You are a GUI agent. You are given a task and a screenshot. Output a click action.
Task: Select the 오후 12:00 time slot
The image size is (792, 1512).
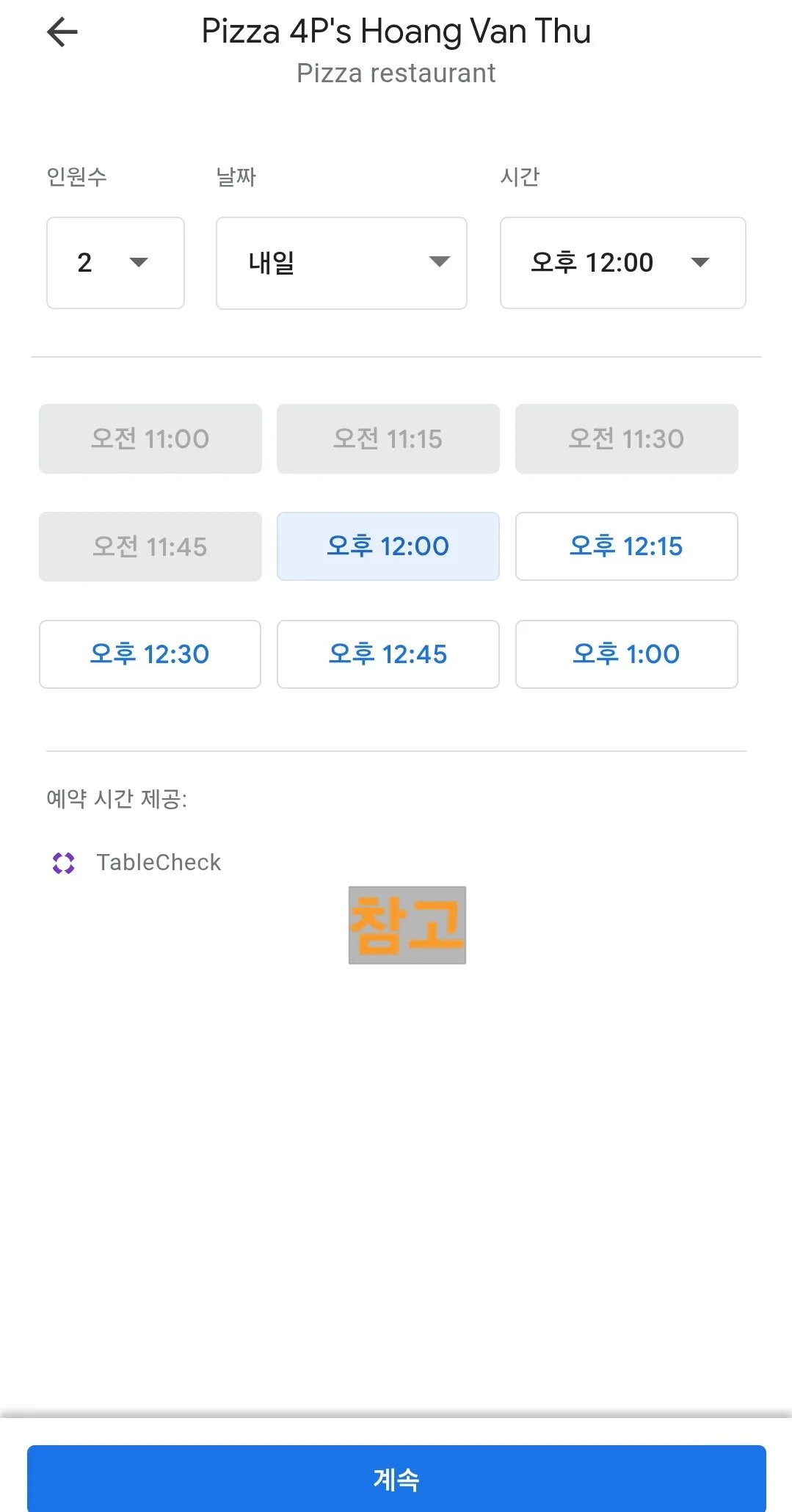(x=388, y=546)
